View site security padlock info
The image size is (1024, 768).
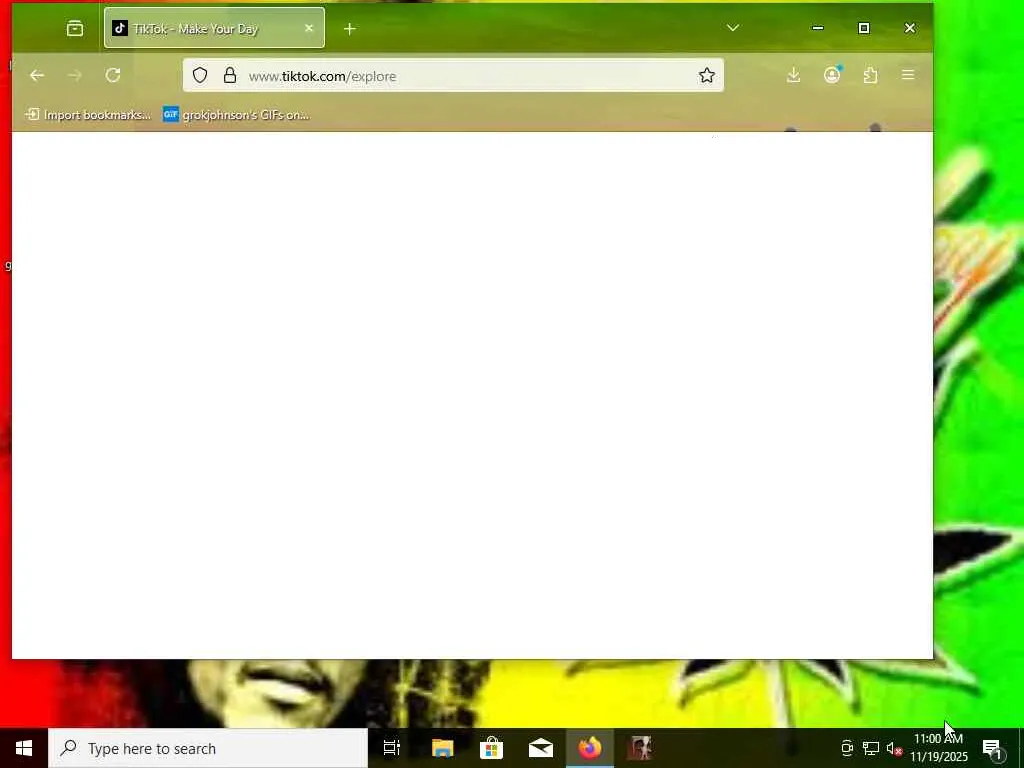click(230, 76)
